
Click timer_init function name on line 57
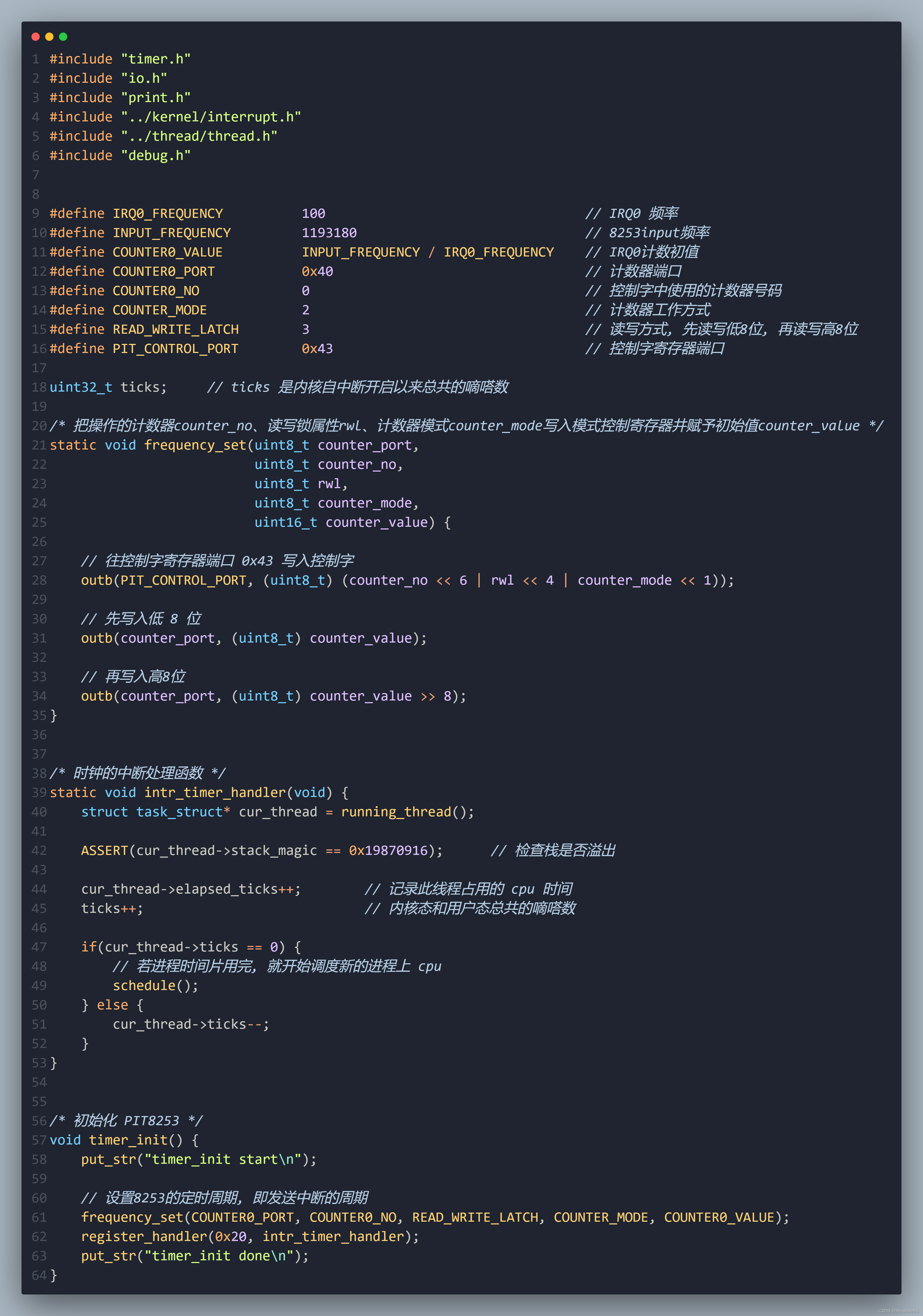(x=128, y=1140)
